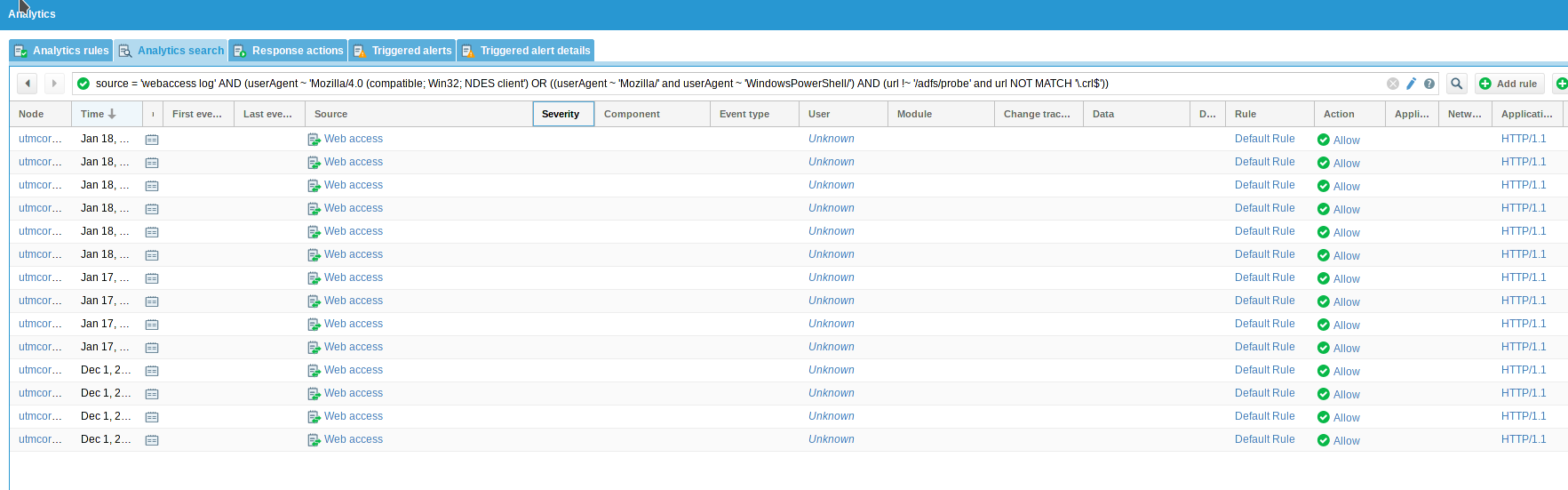Click the Event type column header

[754, 114]
